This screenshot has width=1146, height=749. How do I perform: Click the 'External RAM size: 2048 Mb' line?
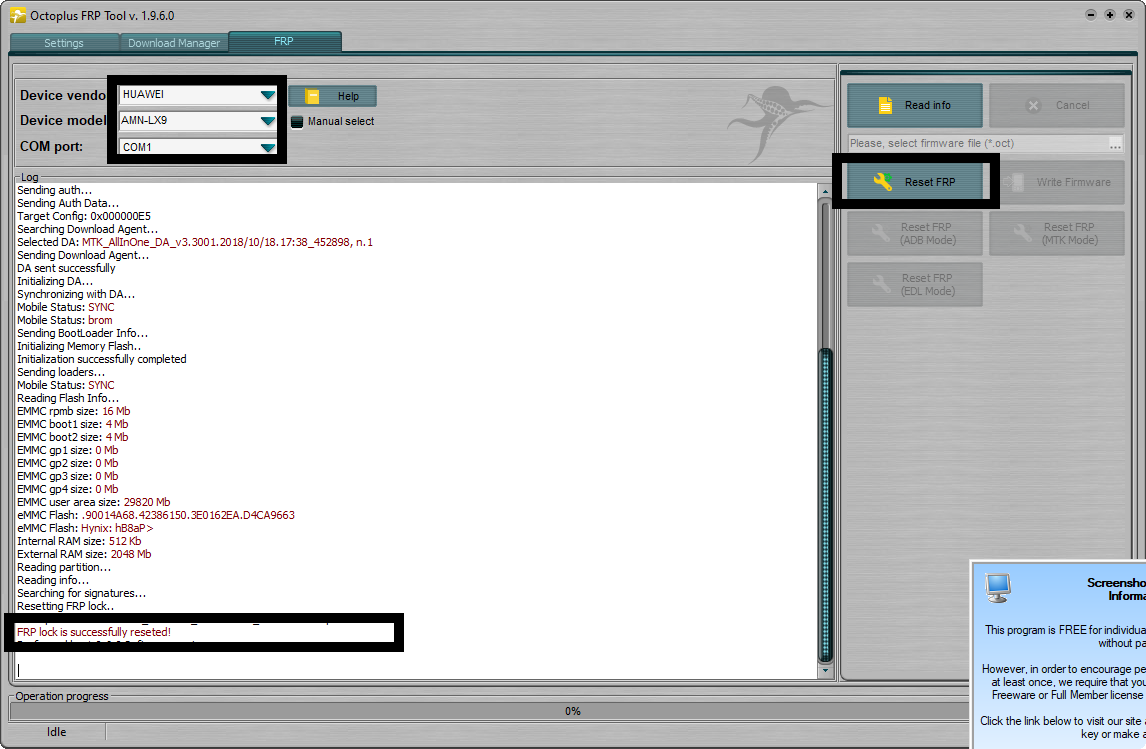[84, 554]
